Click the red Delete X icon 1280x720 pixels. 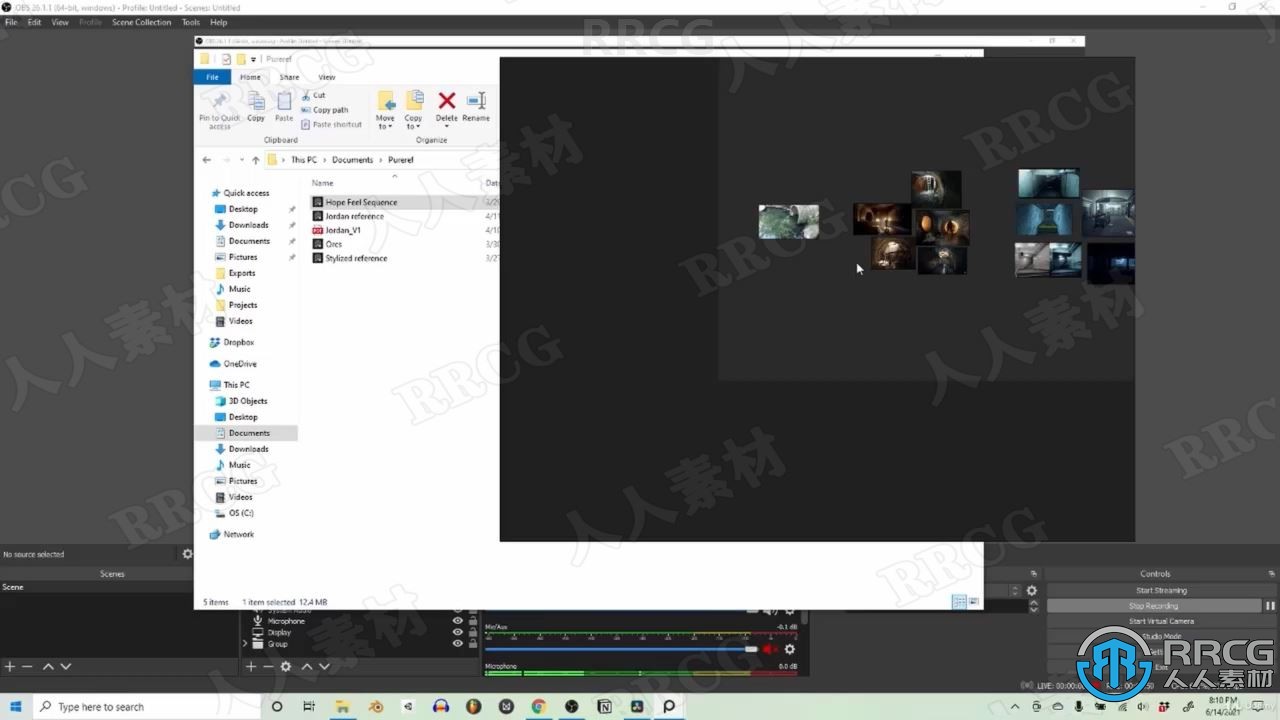tap(447, 100)
